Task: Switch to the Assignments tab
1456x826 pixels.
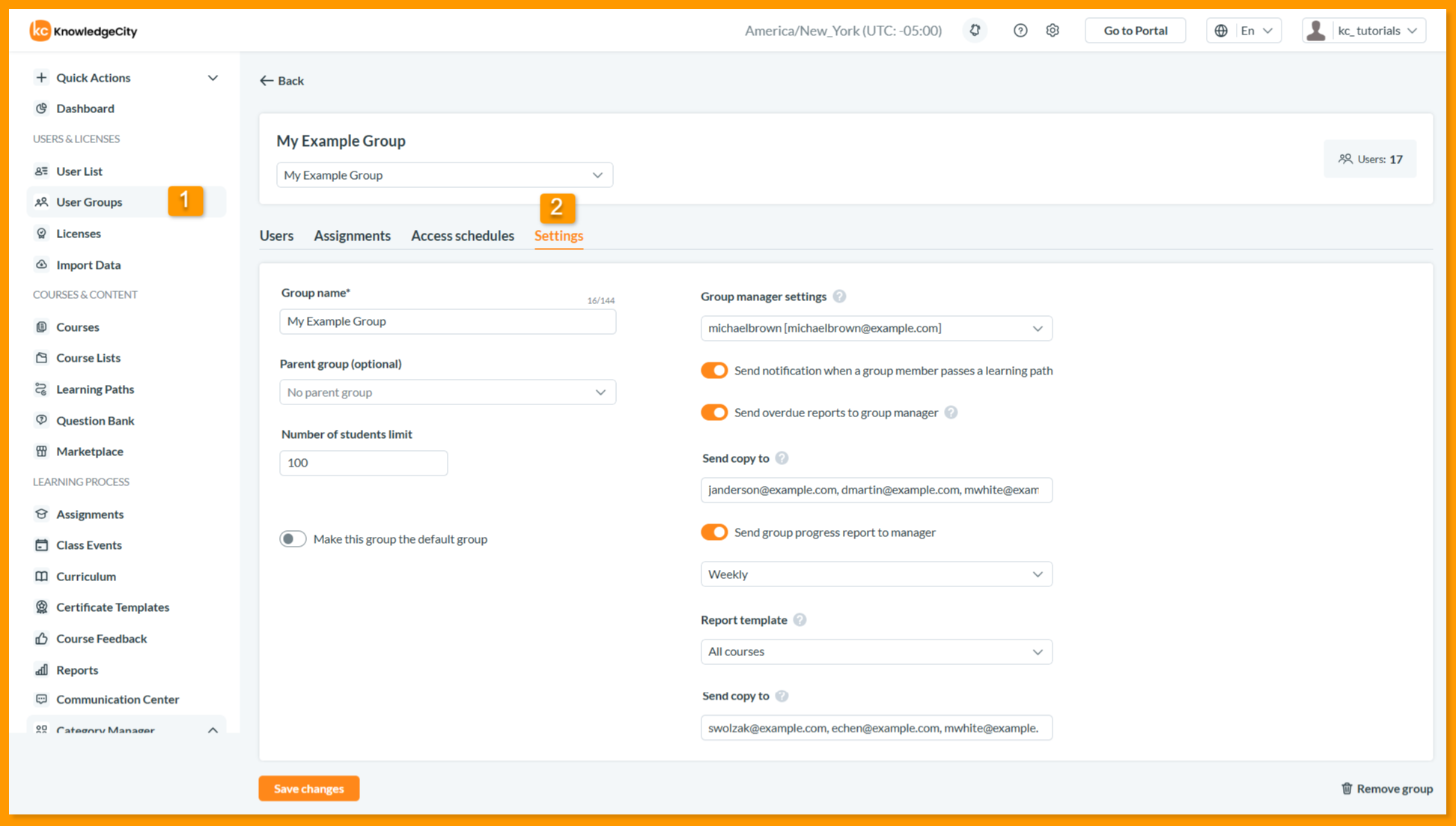Action: point(352,236)
